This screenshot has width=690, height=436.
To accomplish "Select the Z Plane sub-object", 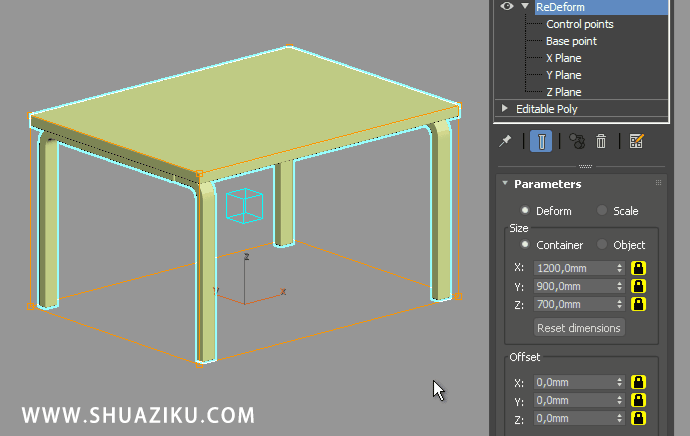I will (x=563, y=92).
